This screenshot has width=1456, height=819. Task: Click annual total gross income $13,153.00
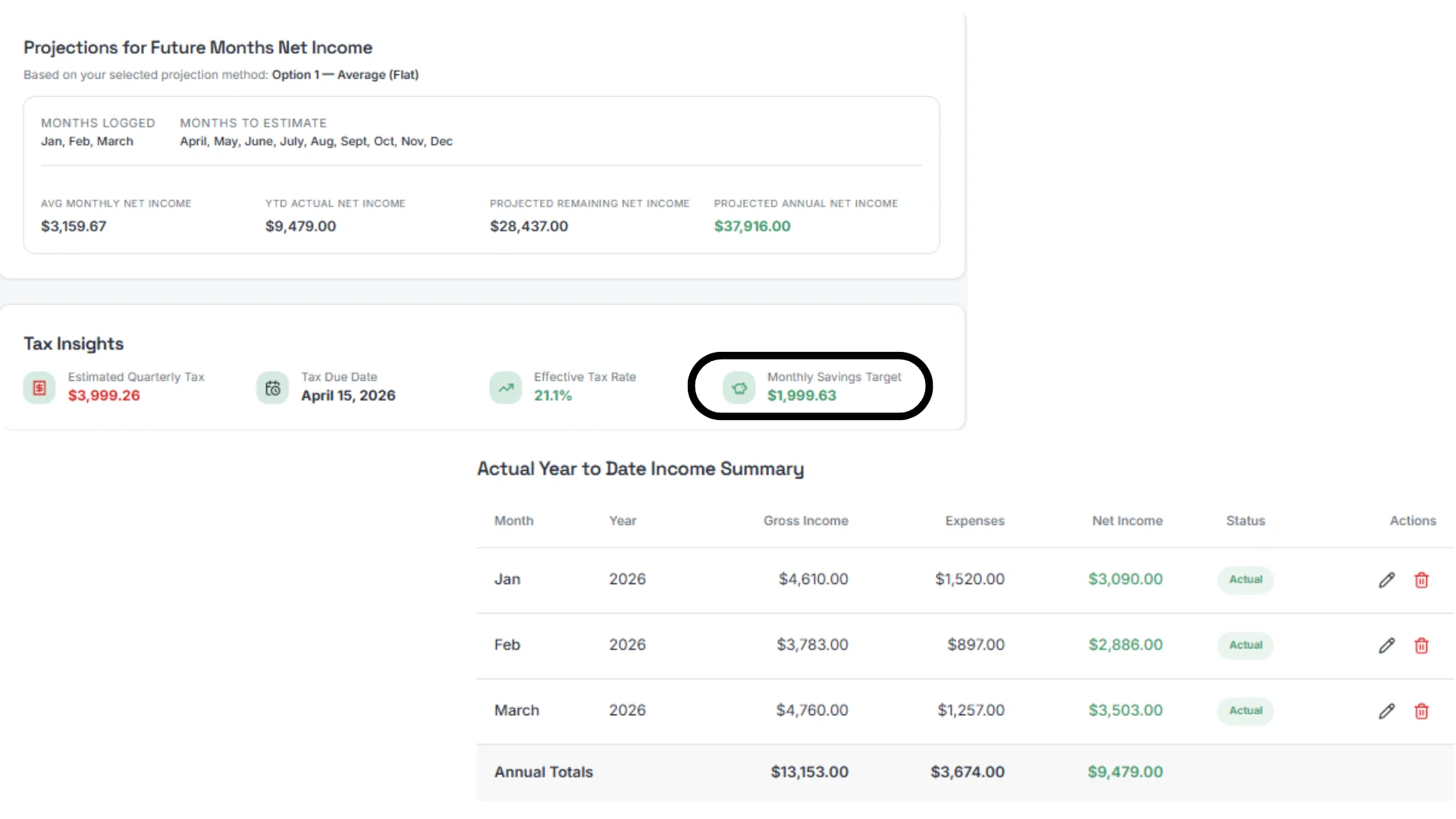809,772
